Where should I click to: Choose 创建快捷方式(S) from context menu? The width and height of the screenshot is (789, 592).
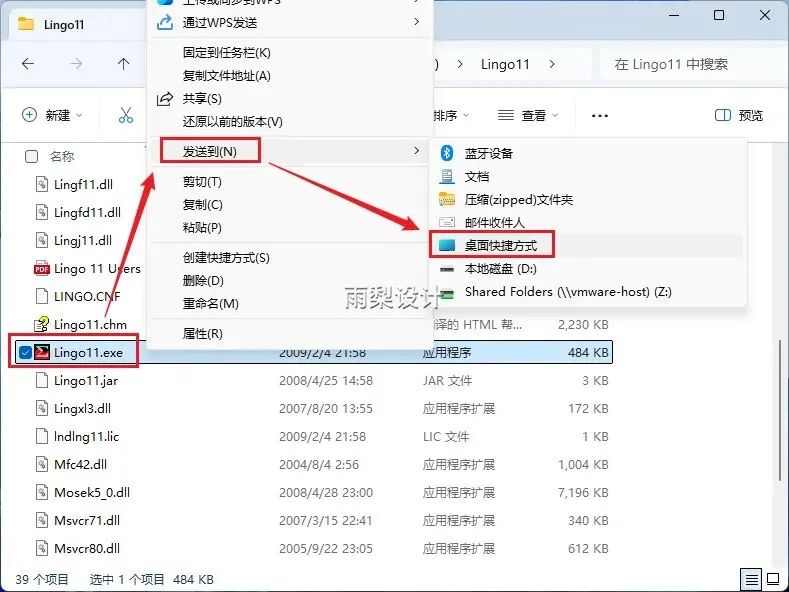(x=226, y=258)
